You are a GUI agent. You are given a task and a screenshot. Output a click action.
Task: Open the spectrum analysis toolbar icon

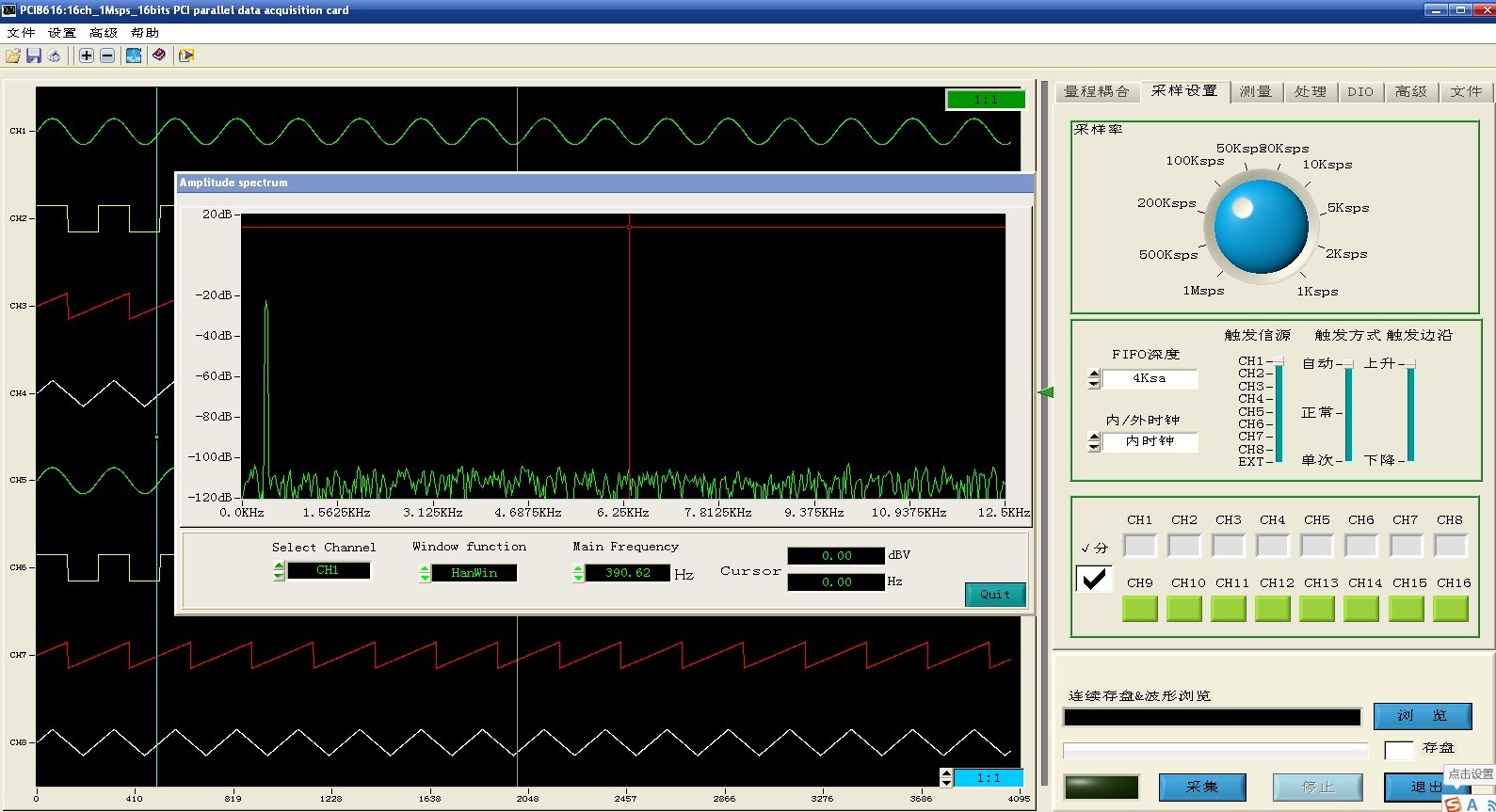[134, 56]
